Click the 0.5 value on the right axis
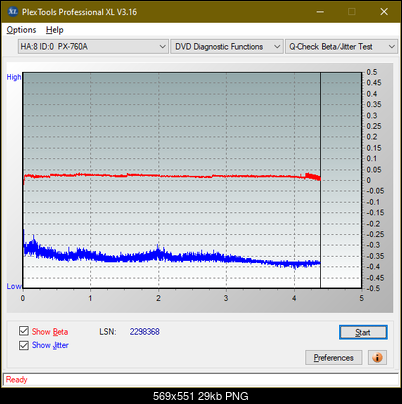The image size is (402, 404). [x=372, y=72]
